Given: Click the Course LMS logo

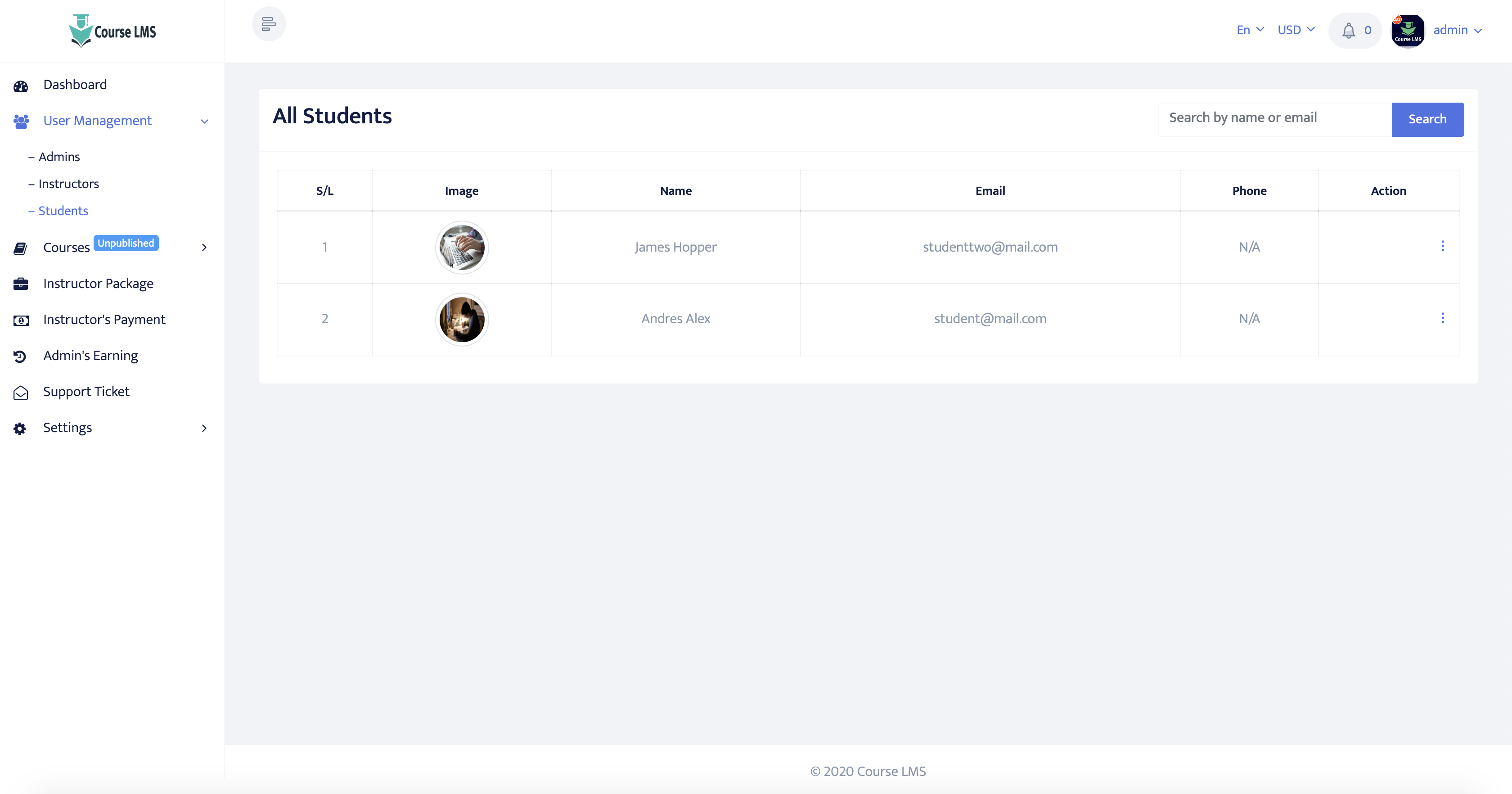Looking at the screenshot, I should click(112, 31).
